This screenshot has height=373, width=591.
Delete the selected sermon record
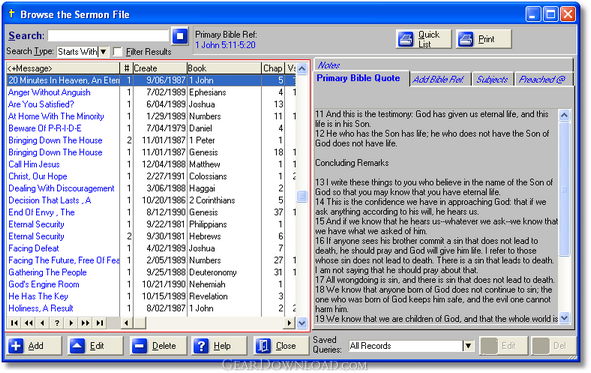(158, 345)
